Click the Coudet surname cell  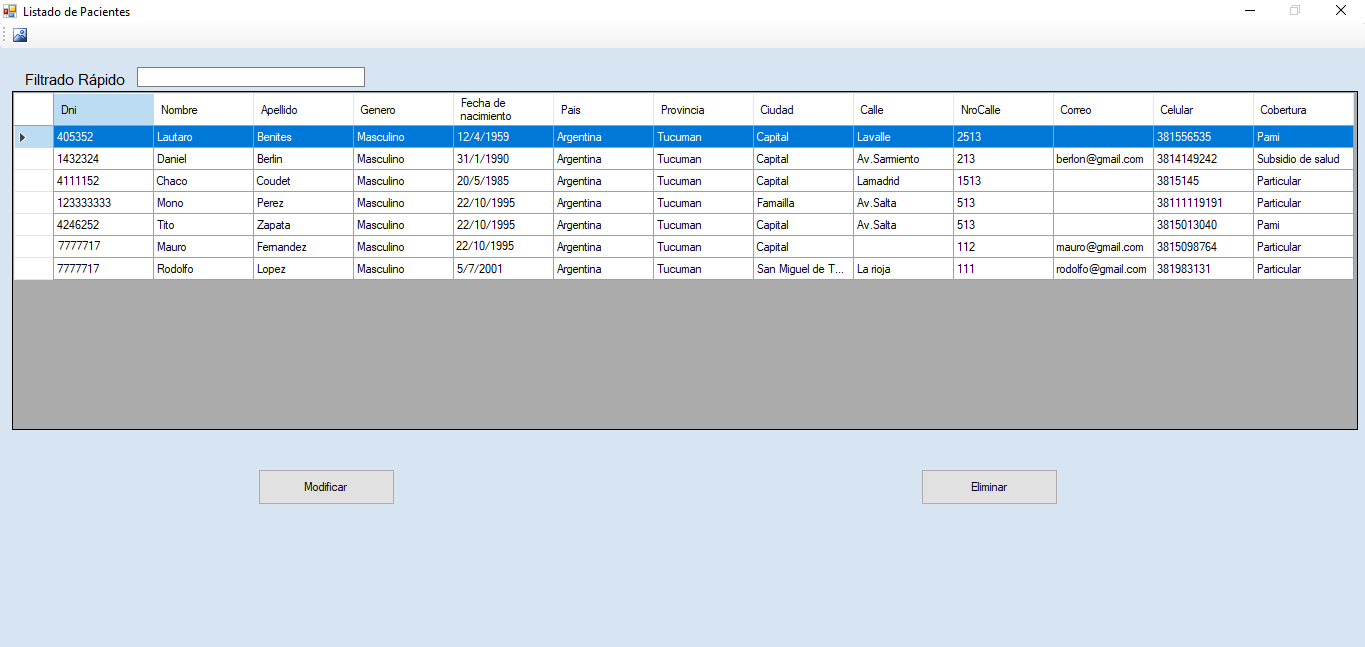(303, 181)
